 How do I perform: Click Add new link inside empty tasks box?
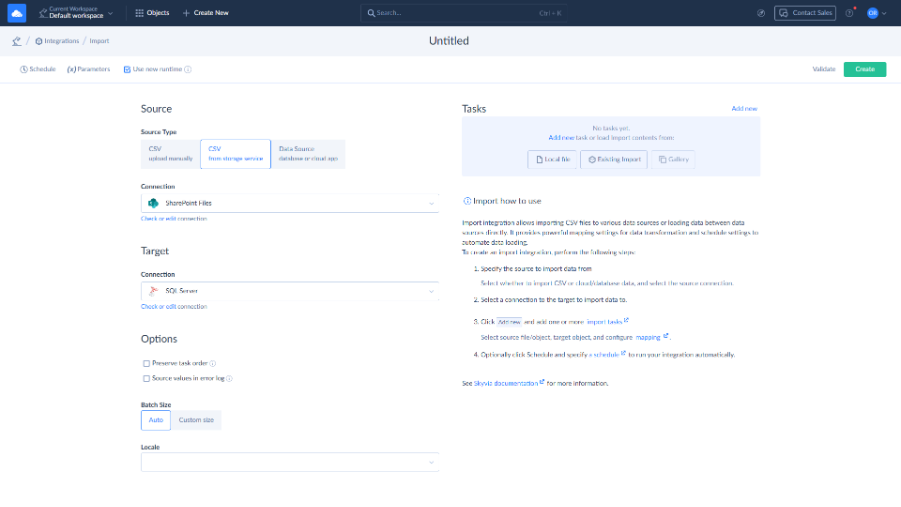561,138
